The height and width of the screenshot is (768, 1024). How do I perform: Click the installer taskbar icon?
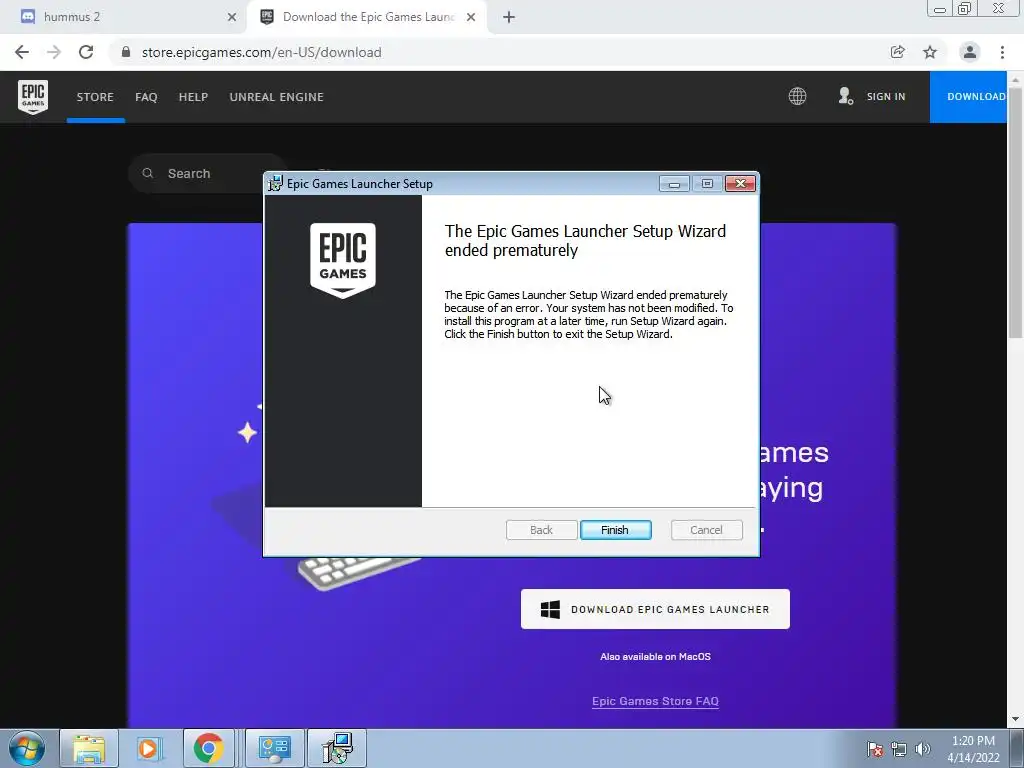[337, 748]
